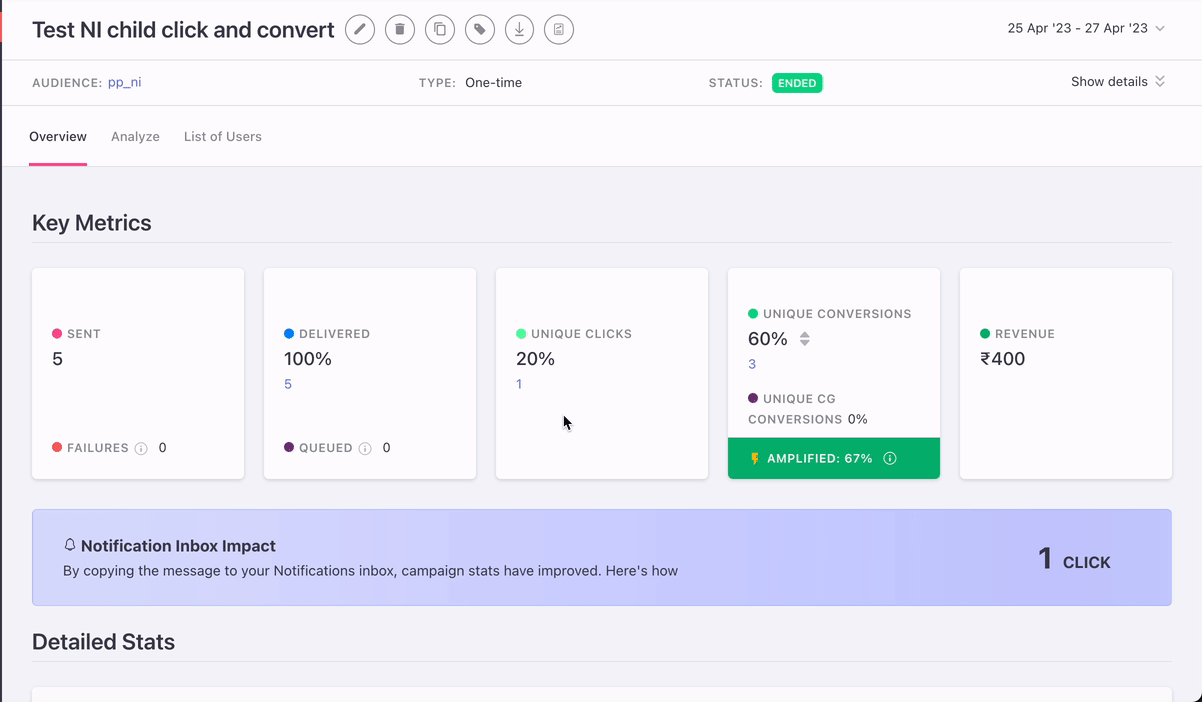Open the List of Users tab
Image resolution: width=1202 pixels, height=702 pixels.
point(222,137)
